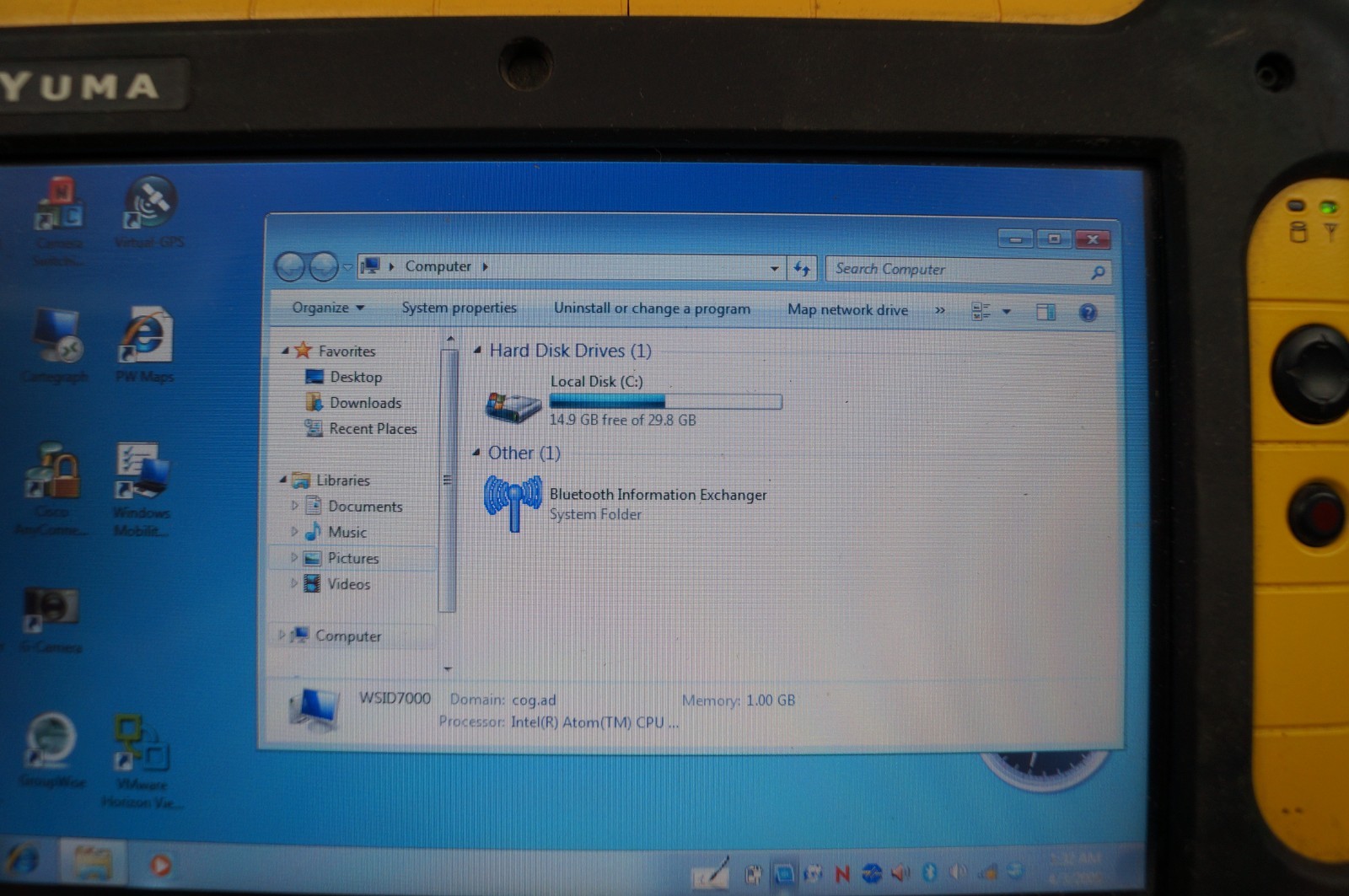1349x896 pixels.
Task: Select Videos in the Libraries tree
Action: click(x=337, y=583)
